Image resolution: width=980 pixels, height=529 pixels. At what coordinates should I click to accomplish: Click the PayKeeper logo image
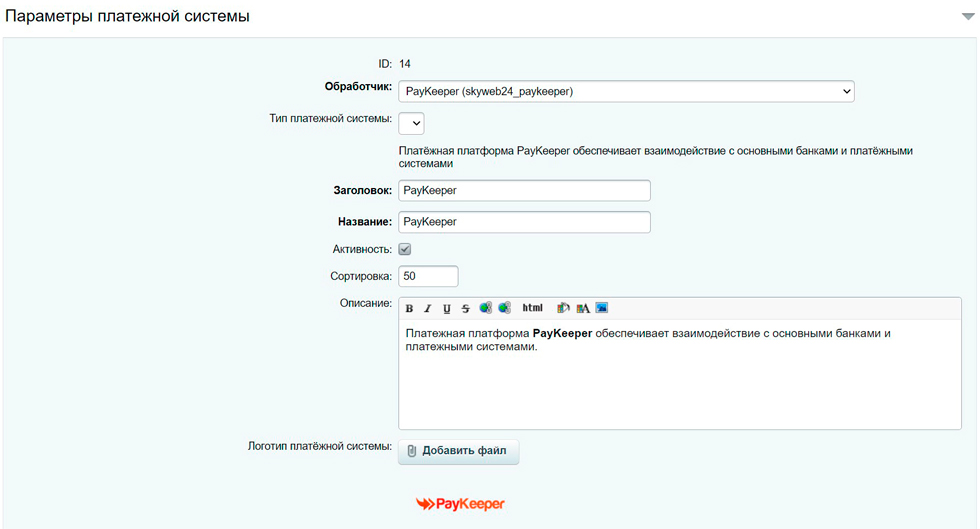(x=461, y=504)
